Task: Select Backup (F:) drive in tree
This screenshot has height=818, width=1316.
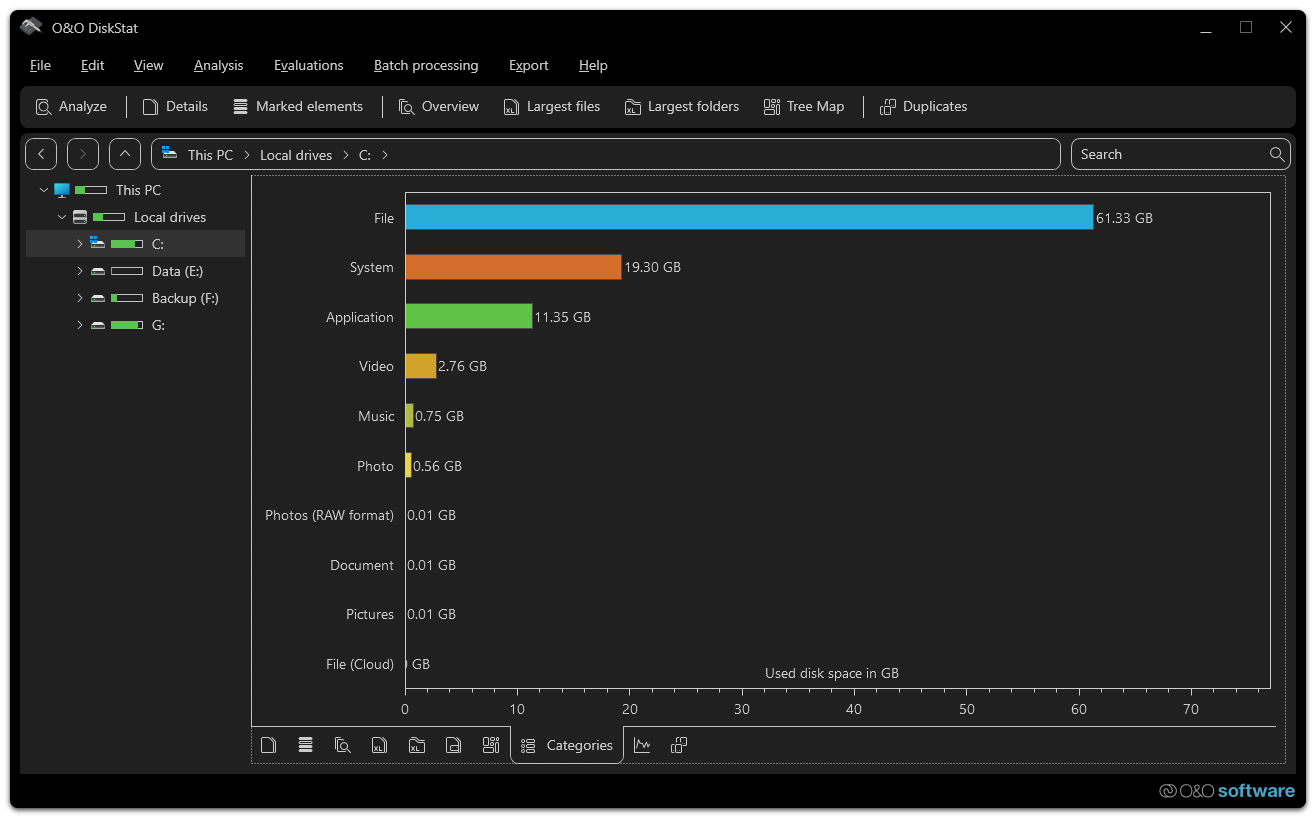Action: (185, 298)
